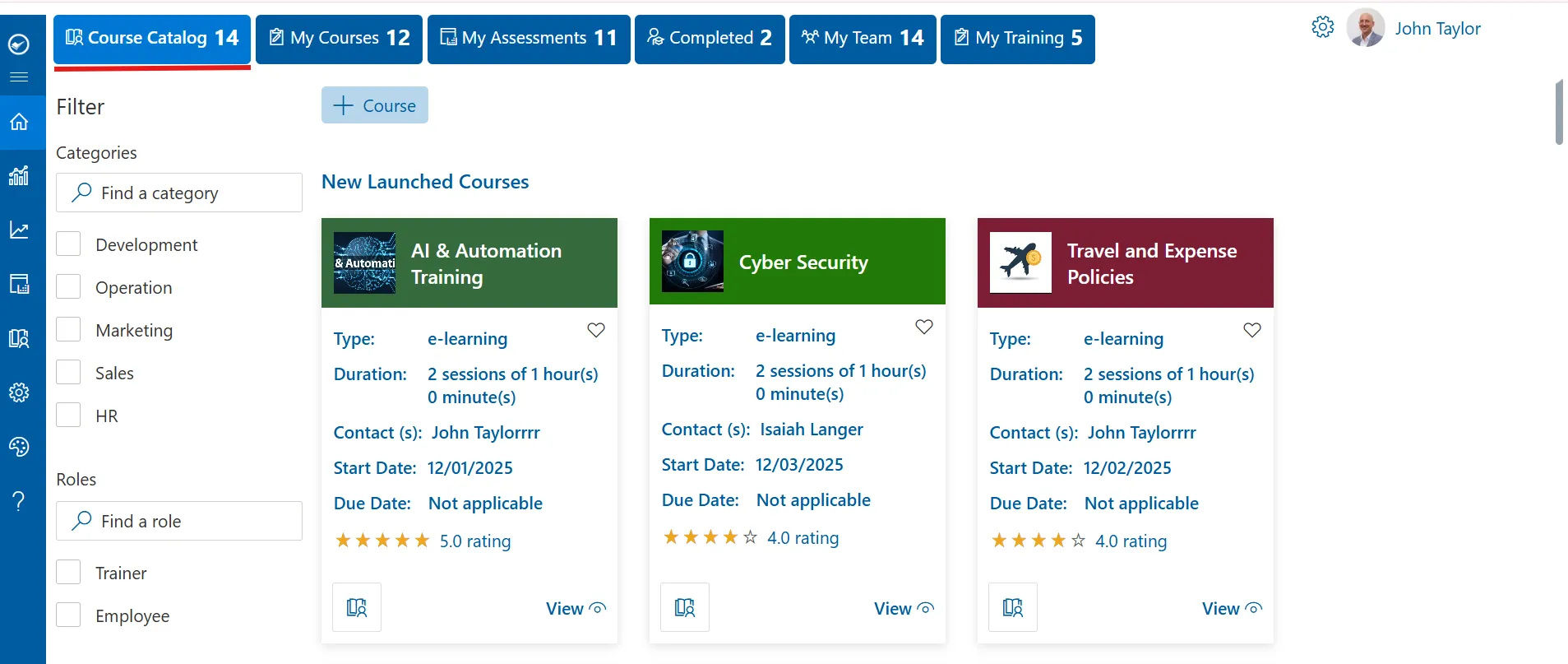Click the home icon in left sidebar
This screenshot has height=664, width=1568.
pyautogui.click(x=19, y=122)
